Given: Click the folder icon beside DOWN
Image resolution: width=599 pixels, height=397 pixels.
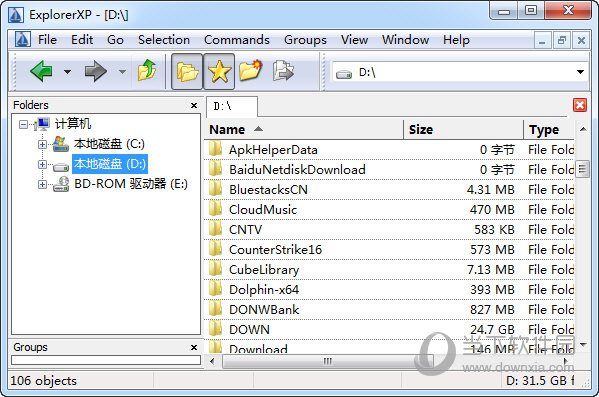Looking at the screenshot, I should click(x=216, y=328).
